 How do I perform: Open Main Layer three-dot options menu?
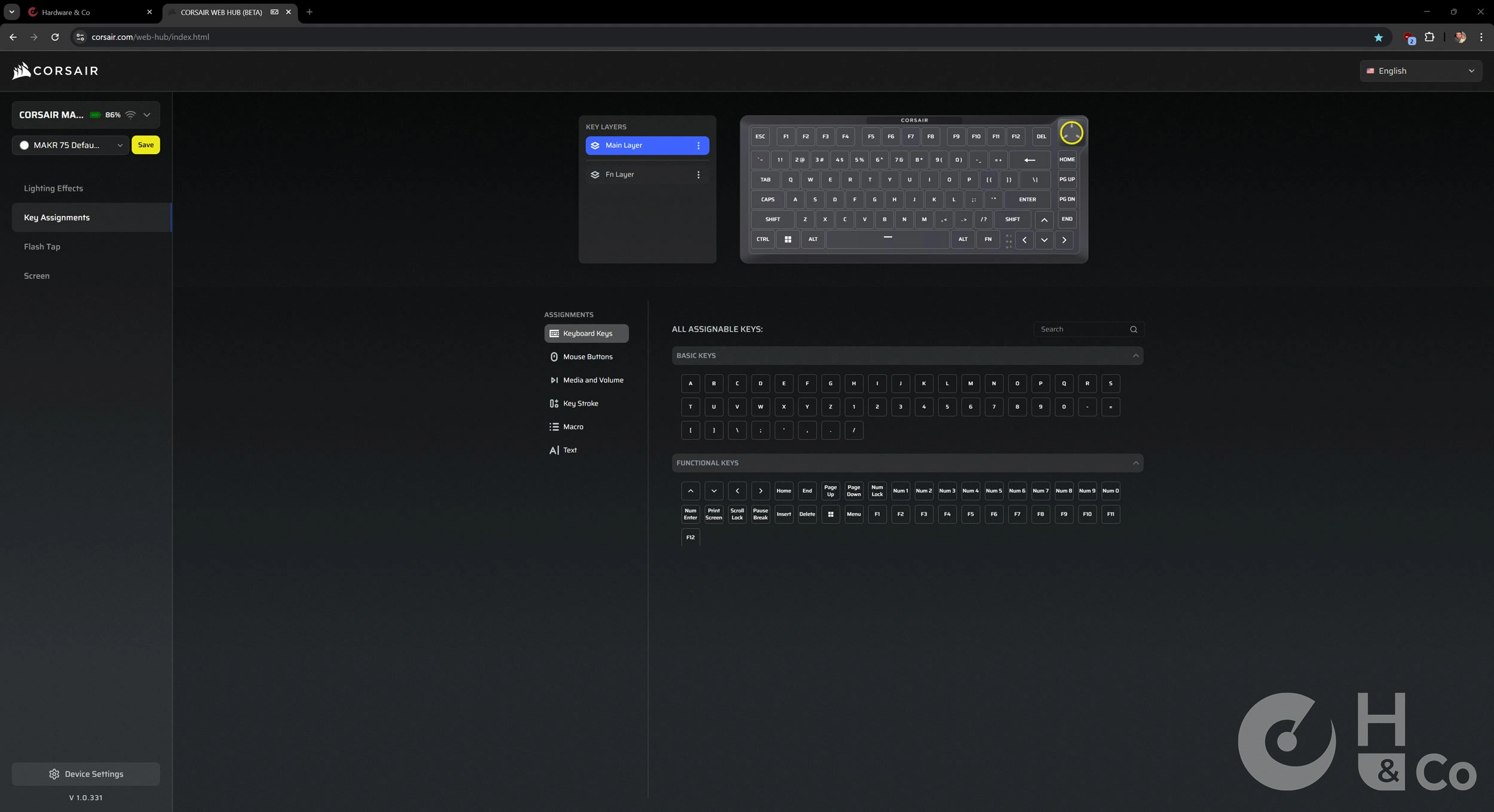coord(698,146)
